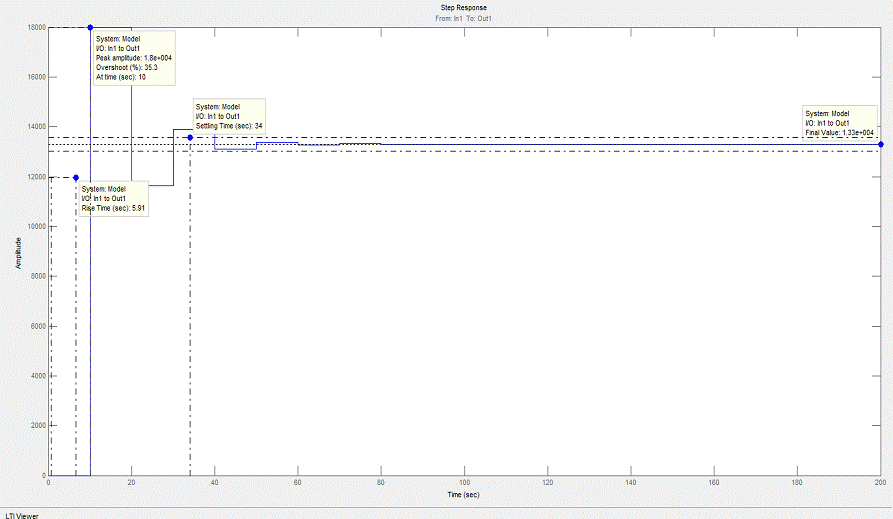Screen dimensions: 893x519
Task: Click the y-axis tick label 2000
Action: (x=37, y=426)
